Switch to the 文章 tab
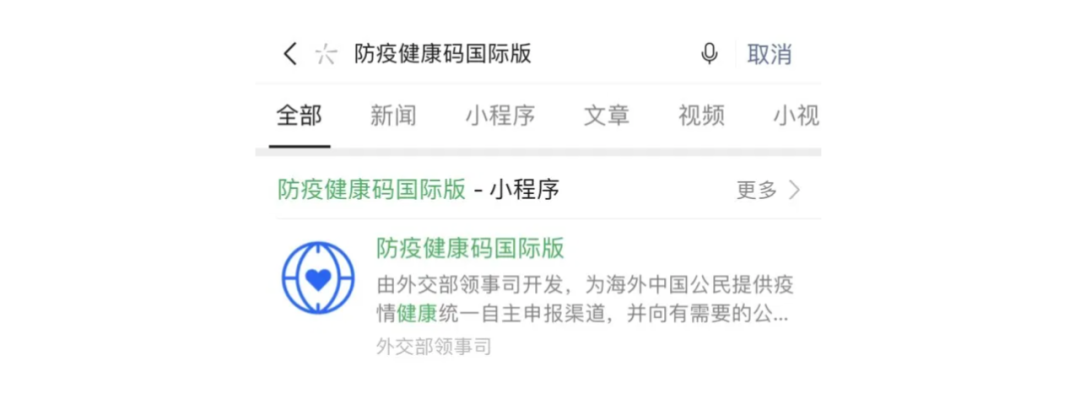 (607, 116)
